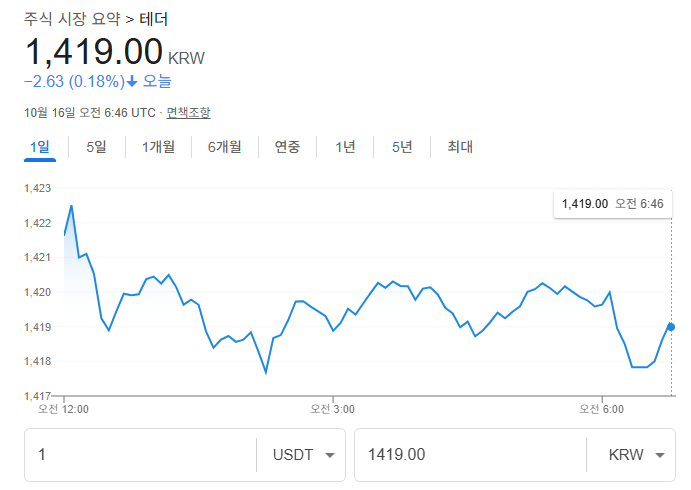Select the 연중 tab
The height and width of the screenshot is (490, 691).
click(287, 147)
